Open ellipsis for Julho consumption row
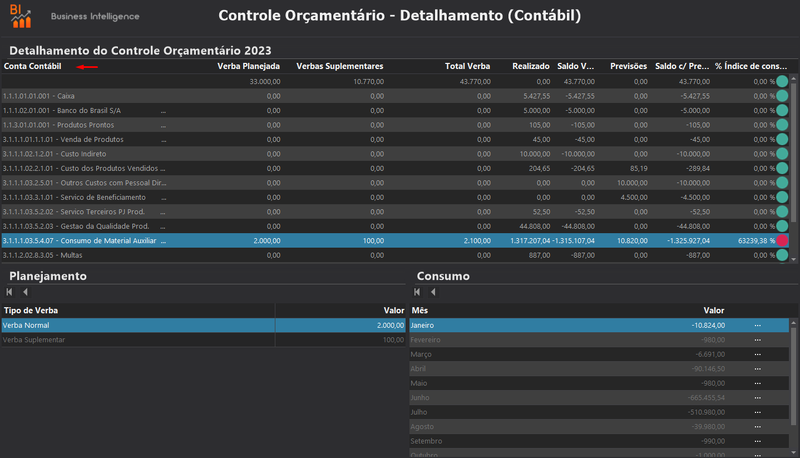This screenshot has width=800, height=458. point(758,412)
